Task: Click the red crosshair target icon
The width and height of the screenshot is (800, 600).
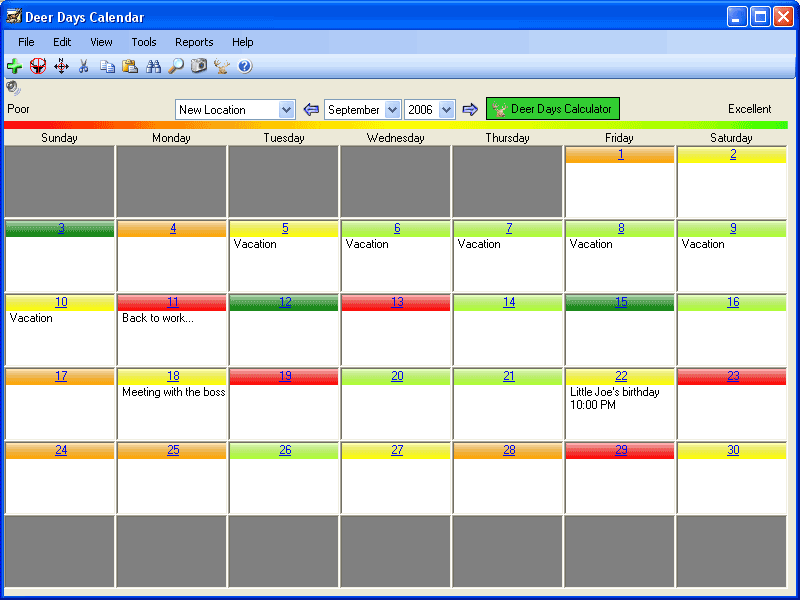Action: [38, 66]
